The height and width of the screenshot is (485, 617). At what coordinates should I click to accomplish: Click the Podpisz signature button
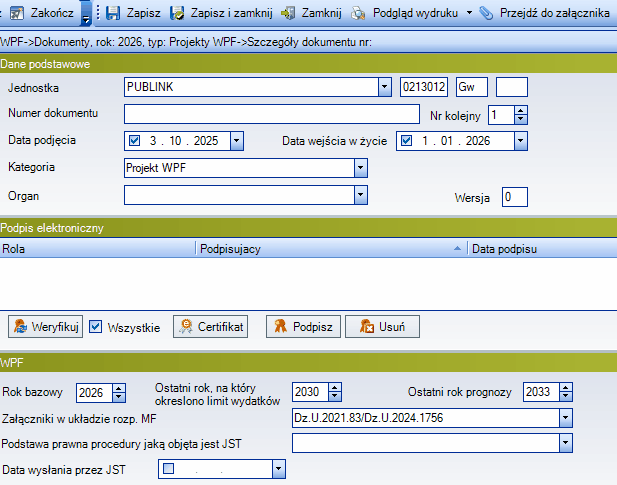304,327
